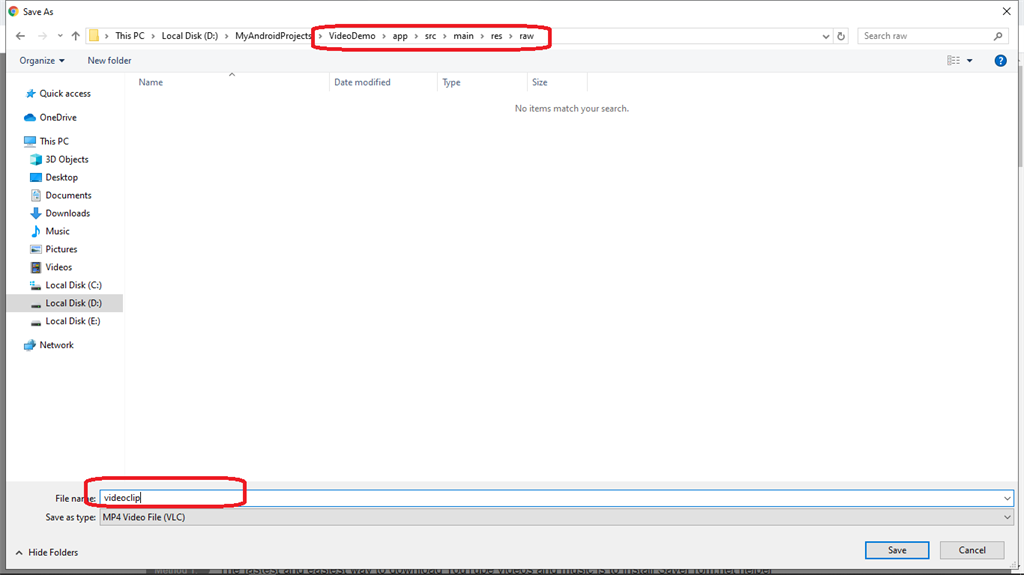Expand the address bar history dropdown
1024x575 pixels.
tap(825, 37)
